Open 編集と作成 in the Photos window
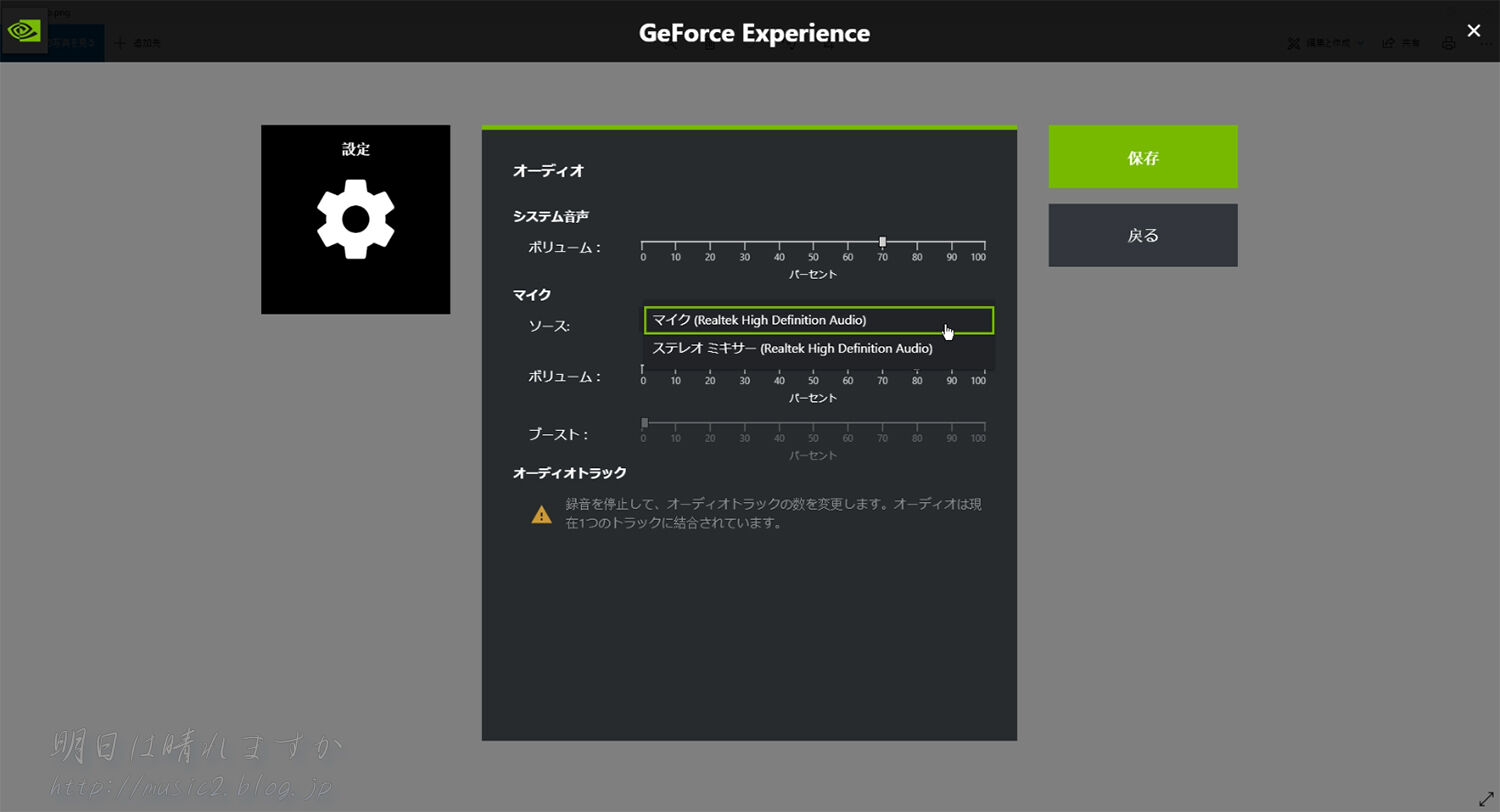This screenshot has height=812, width=1500. [x=1326, y=43]
